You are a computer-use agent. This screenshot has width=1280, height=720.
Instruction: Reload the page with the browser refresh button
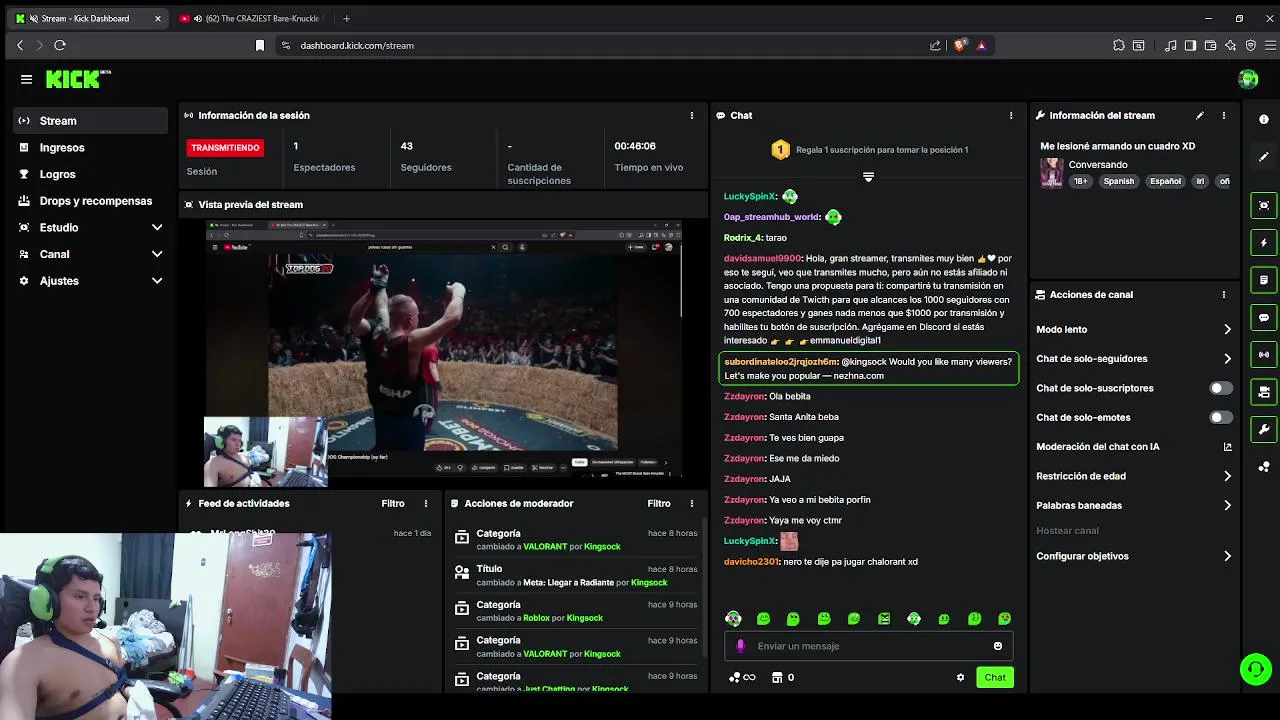point(60,45)
